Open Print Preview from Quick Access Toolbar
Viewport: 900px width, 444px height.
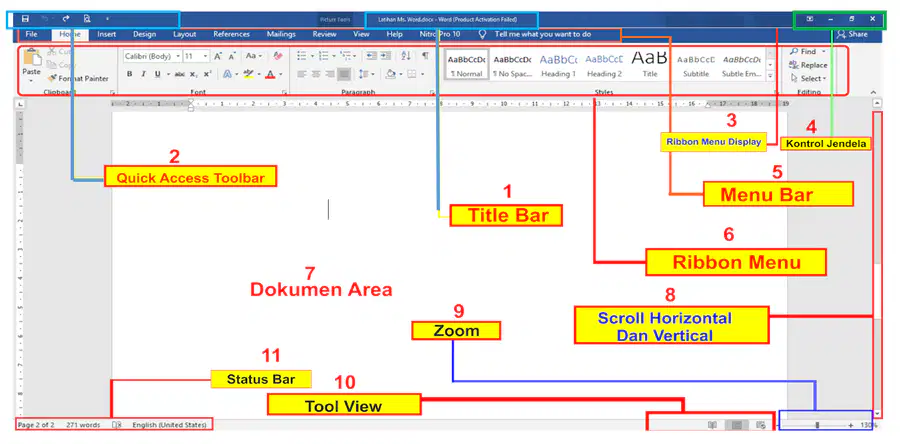point(87,19)
